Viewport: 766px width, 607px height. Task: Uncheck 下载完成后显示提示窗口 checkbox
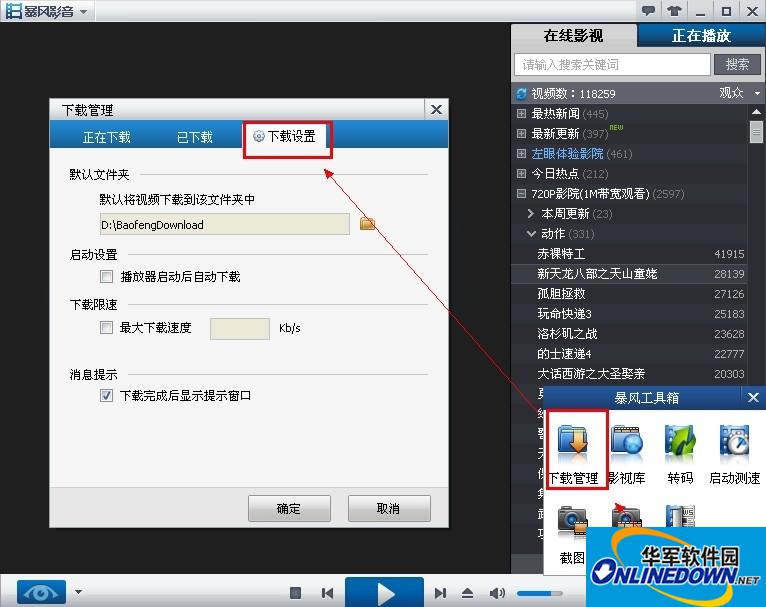click(x=106, y=395)
